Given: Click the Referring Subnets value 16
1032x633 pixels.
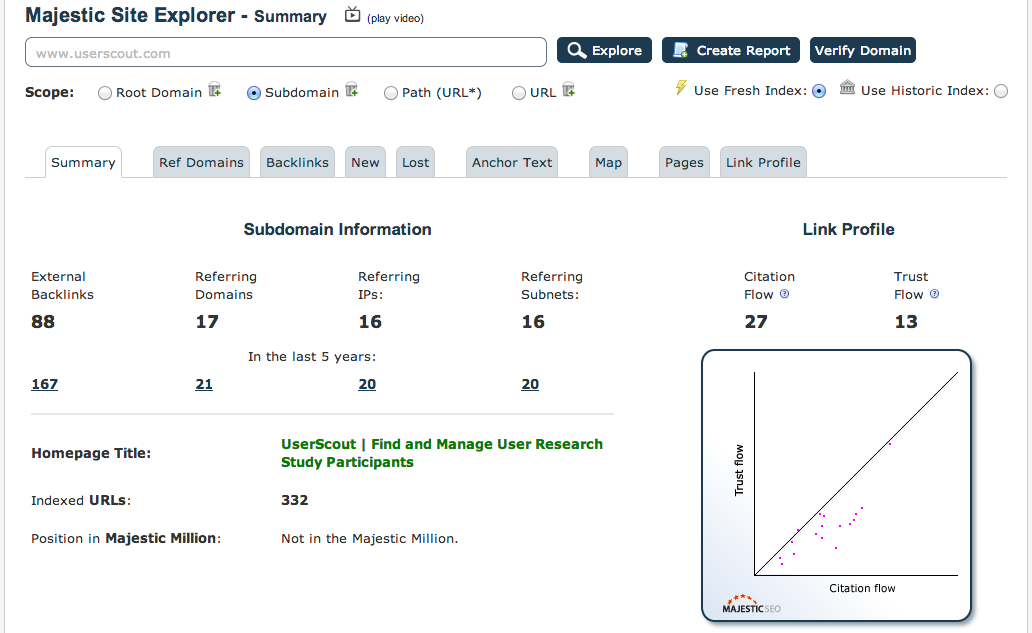Looking at the screenshot, I should tap(533, 322).
